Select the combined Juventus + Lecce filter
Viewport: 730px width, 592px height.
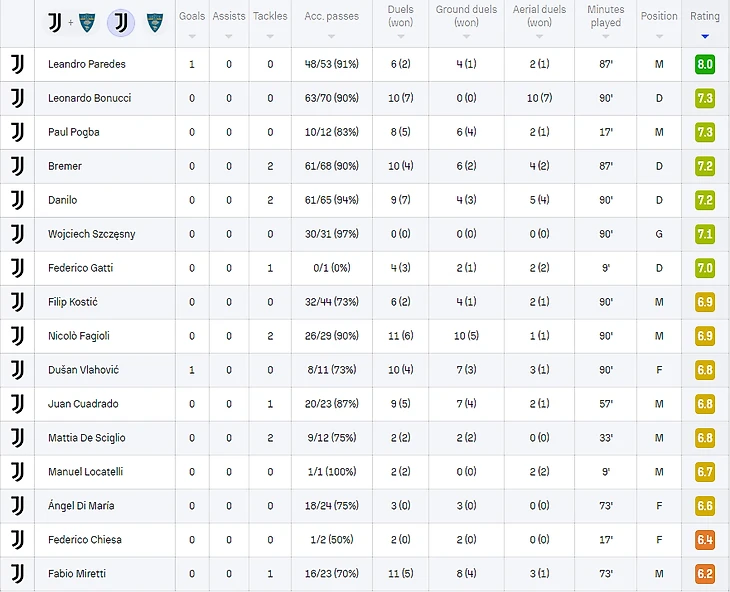(x=71, y=22)
